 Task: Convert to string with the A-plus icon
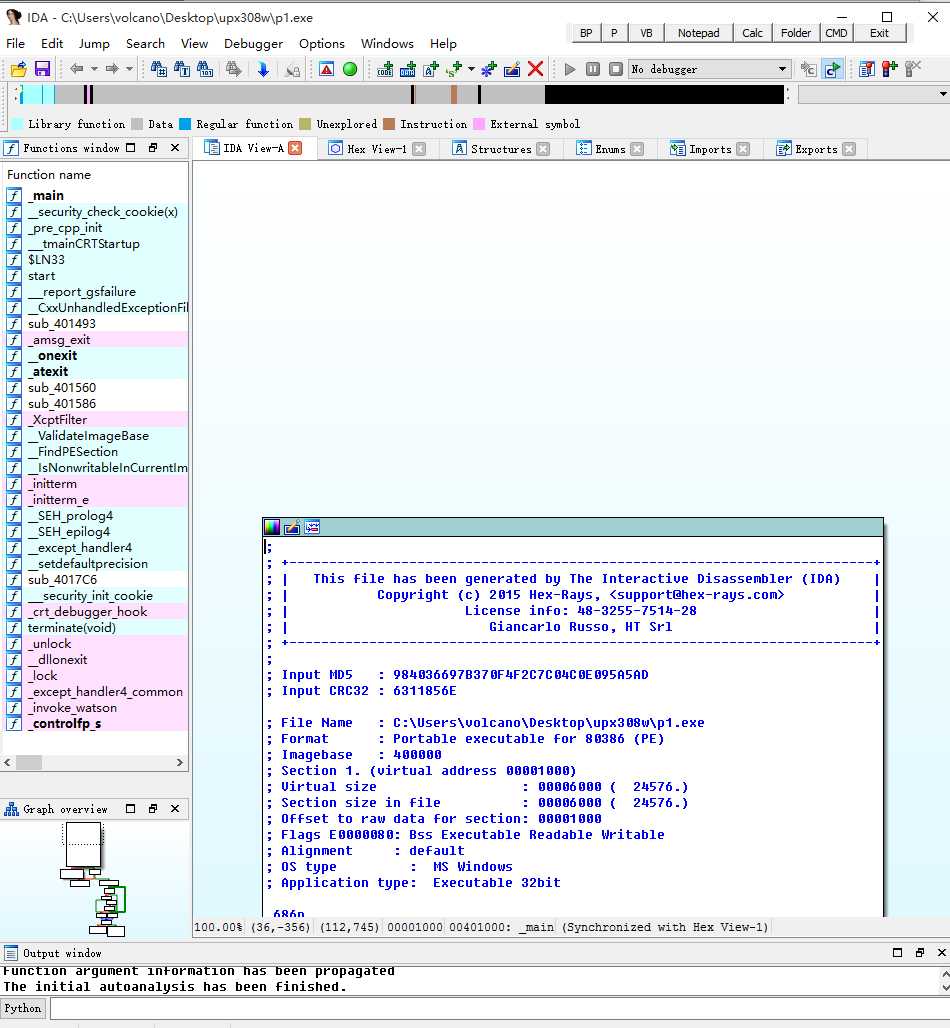[x=431, y=69]
